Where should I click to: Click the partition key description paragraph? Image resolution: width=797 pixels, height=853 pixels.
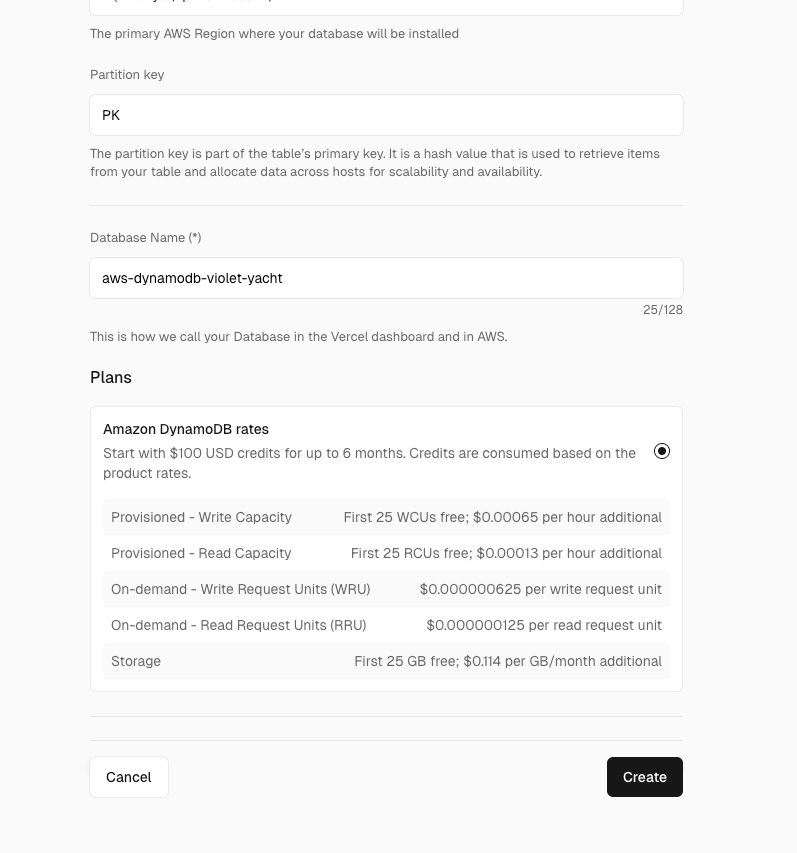[x=375, y=163]
